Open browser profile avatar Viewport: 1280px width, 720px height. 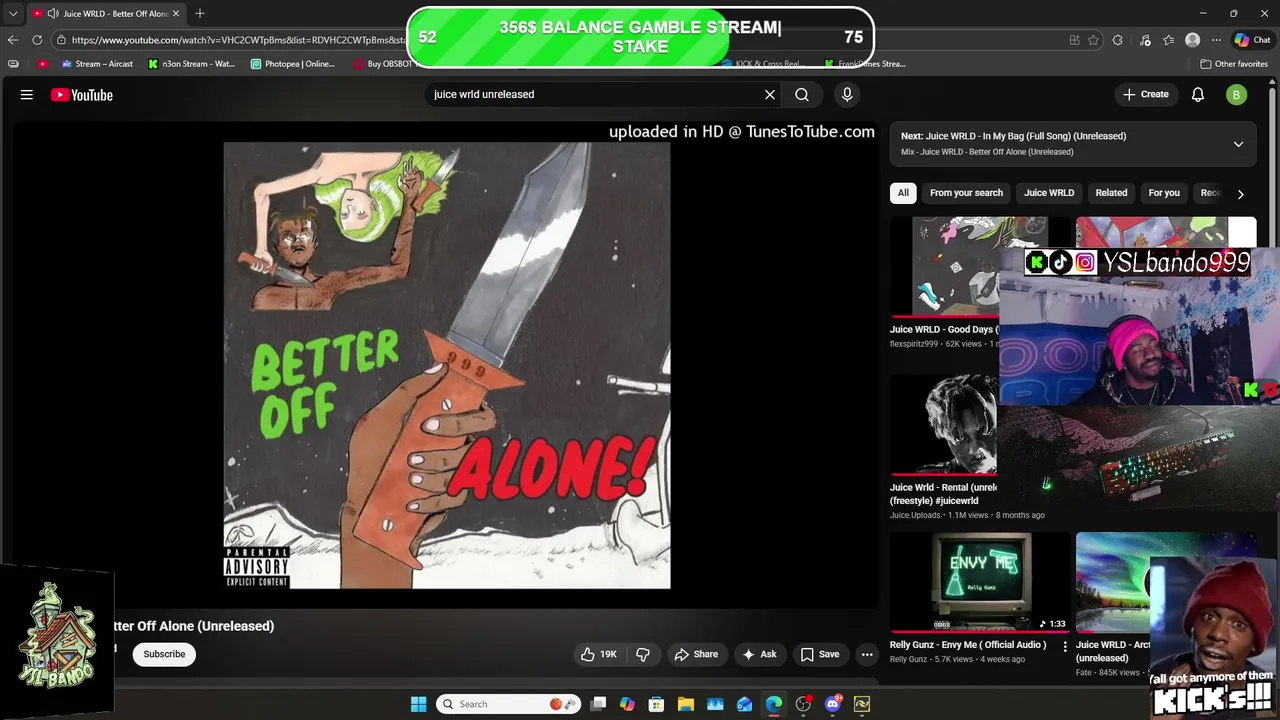tap(1192, 40)
